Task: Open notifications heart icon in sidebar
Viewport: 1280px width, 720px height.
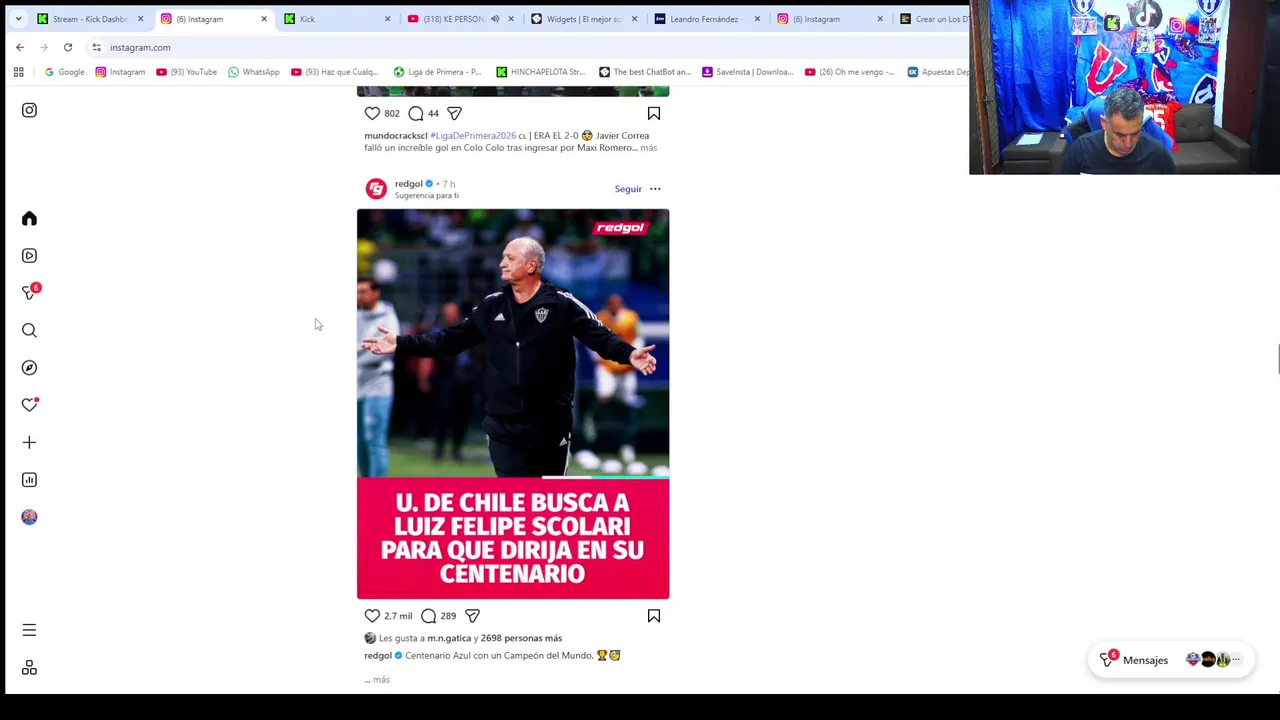Action: pos(29,405)
